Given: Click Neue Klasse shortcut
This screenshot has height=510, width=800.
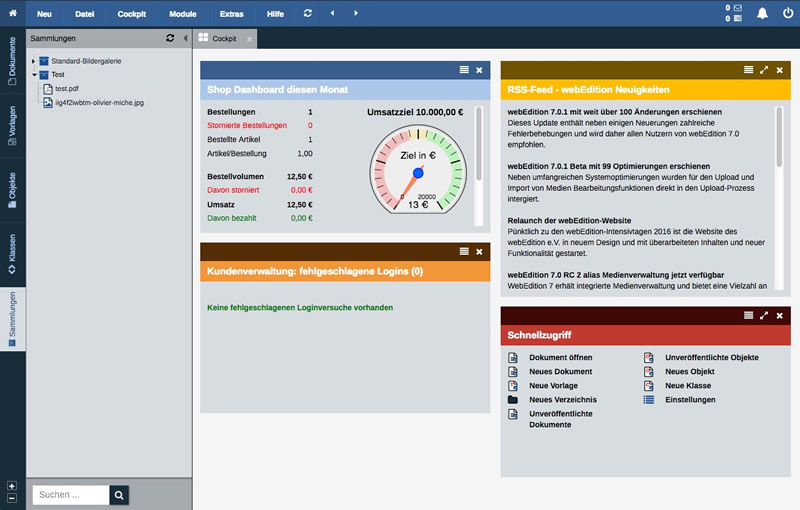Looking at the screenshot, I should pos(688,386).
